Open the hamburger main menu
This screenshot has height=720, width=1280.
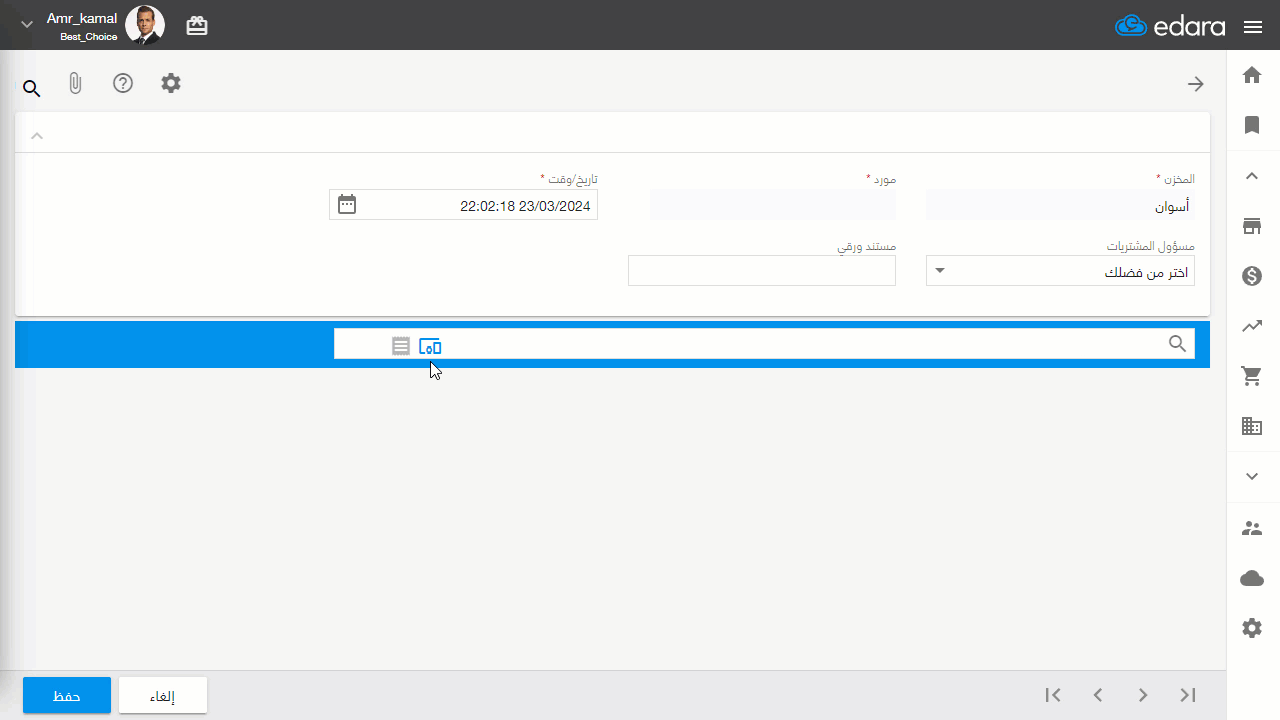click(x=1253, y=27)
